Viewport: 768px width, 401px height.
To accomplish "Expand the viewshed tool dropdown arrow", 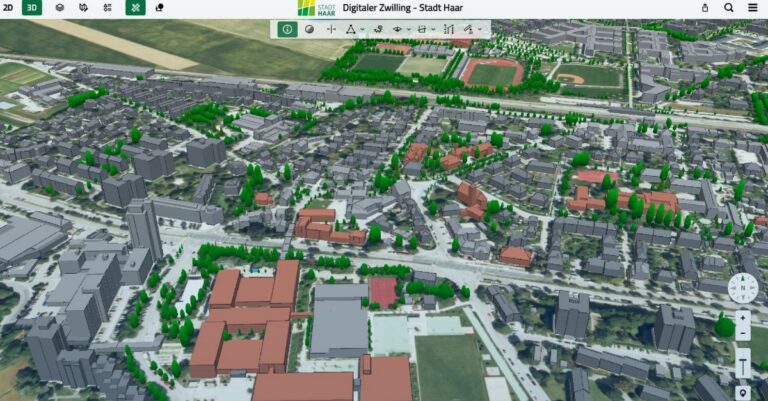I will 408,30.
